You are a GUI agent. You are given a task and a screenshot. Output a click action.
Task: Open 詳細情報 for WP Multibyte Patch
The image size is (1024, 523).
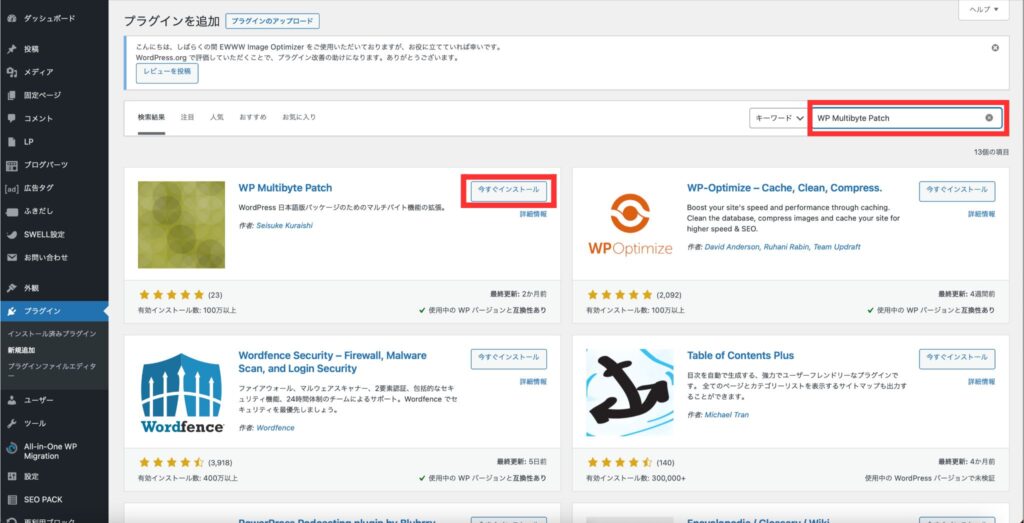click(x=533, y=214)
